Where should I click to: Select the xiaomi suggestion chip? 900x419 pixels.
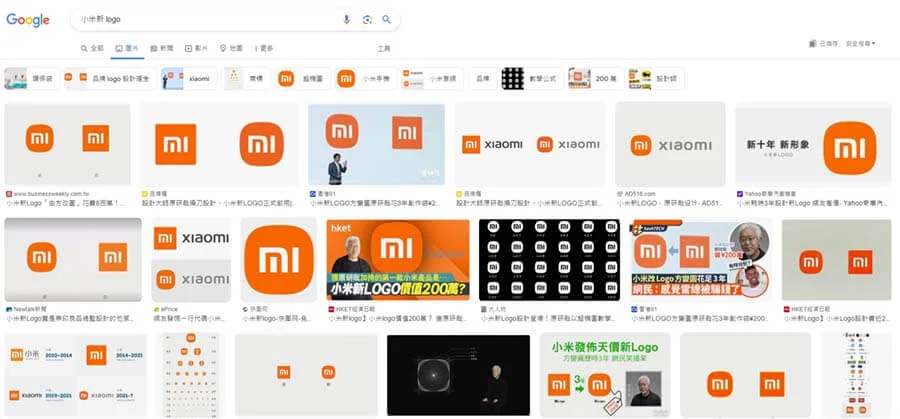tap(189, 79)
